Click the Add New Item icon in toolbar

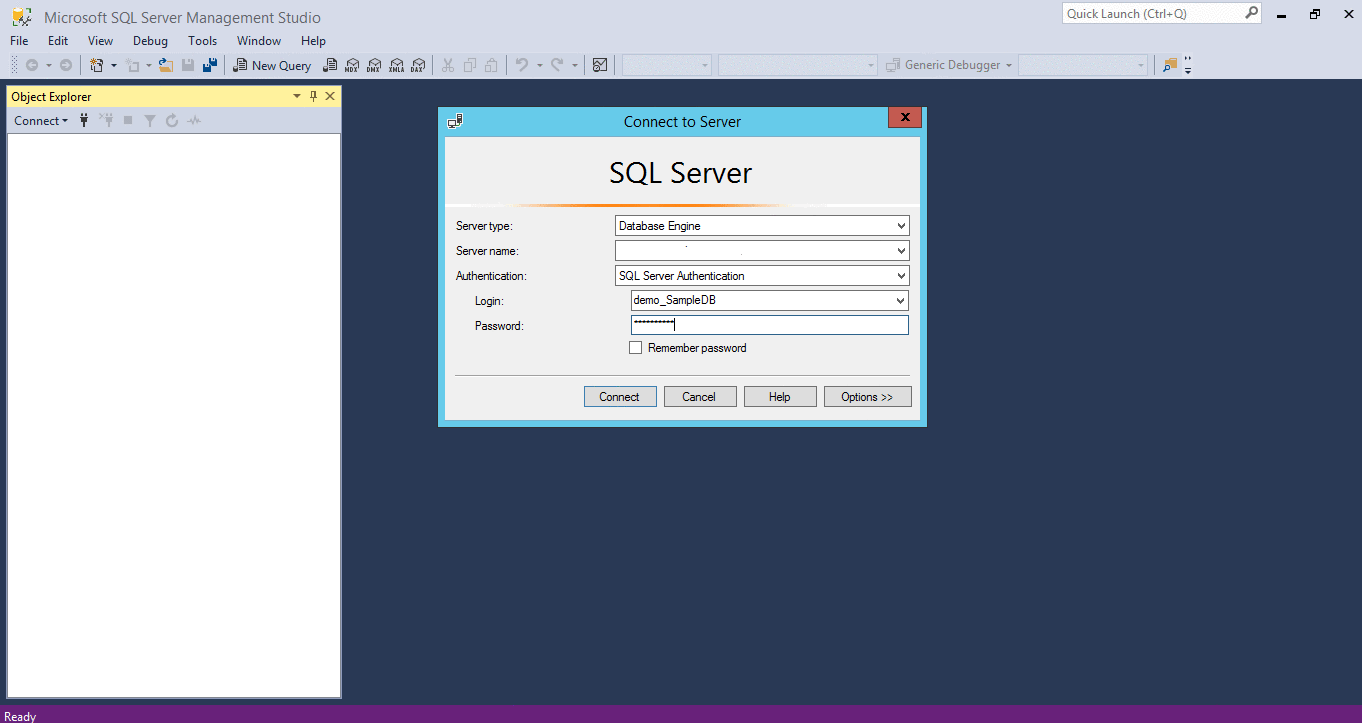point(132,65)
